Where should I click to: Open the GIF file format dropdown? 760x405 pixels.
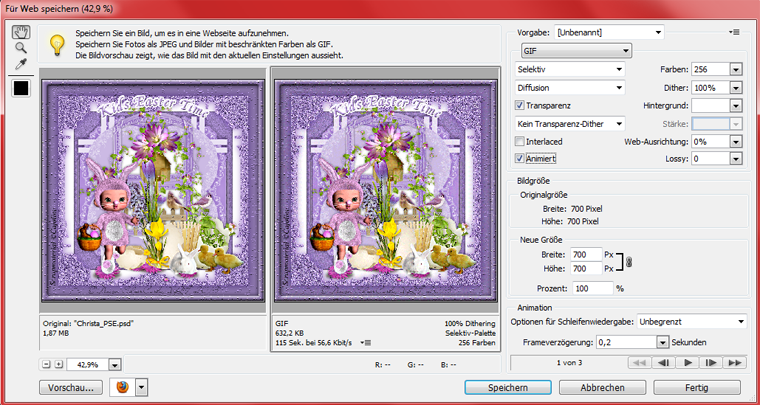coord(576,50)
